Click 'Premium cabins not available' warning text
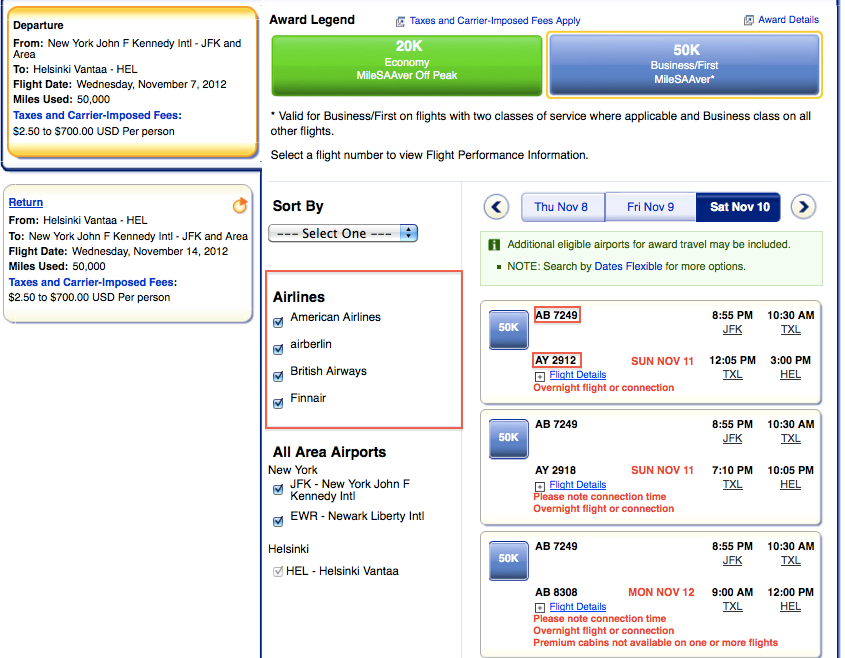This screenshot has height=658, width=845. pos(656,642)
